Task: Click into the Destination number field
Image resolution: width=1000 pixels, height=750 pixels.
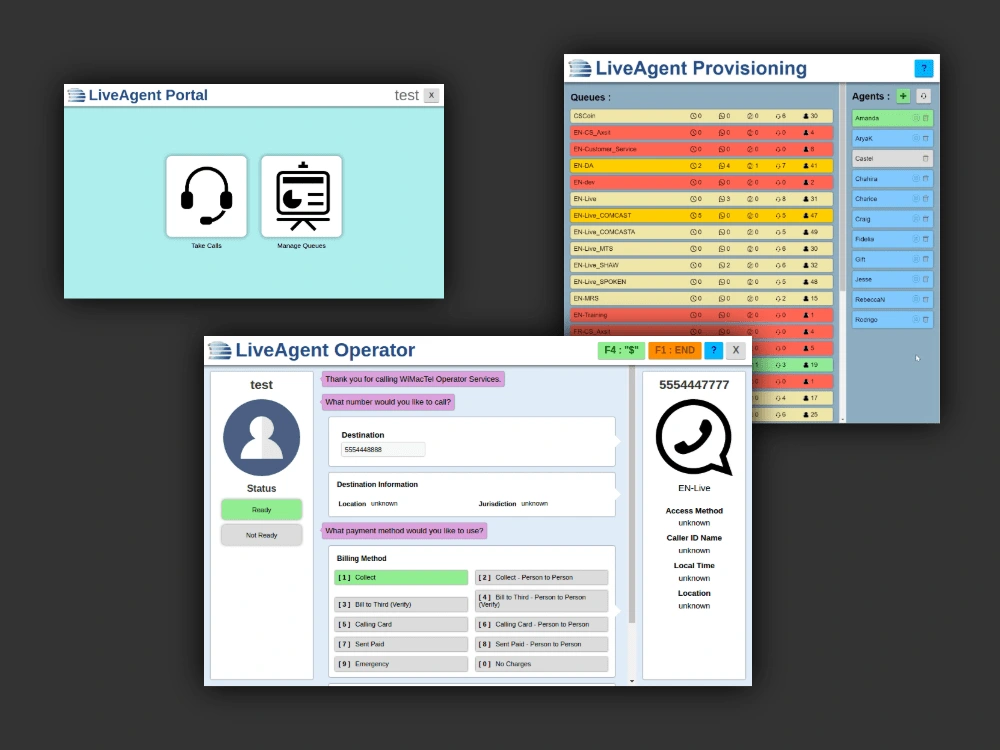Action: (x=383, y=450)
